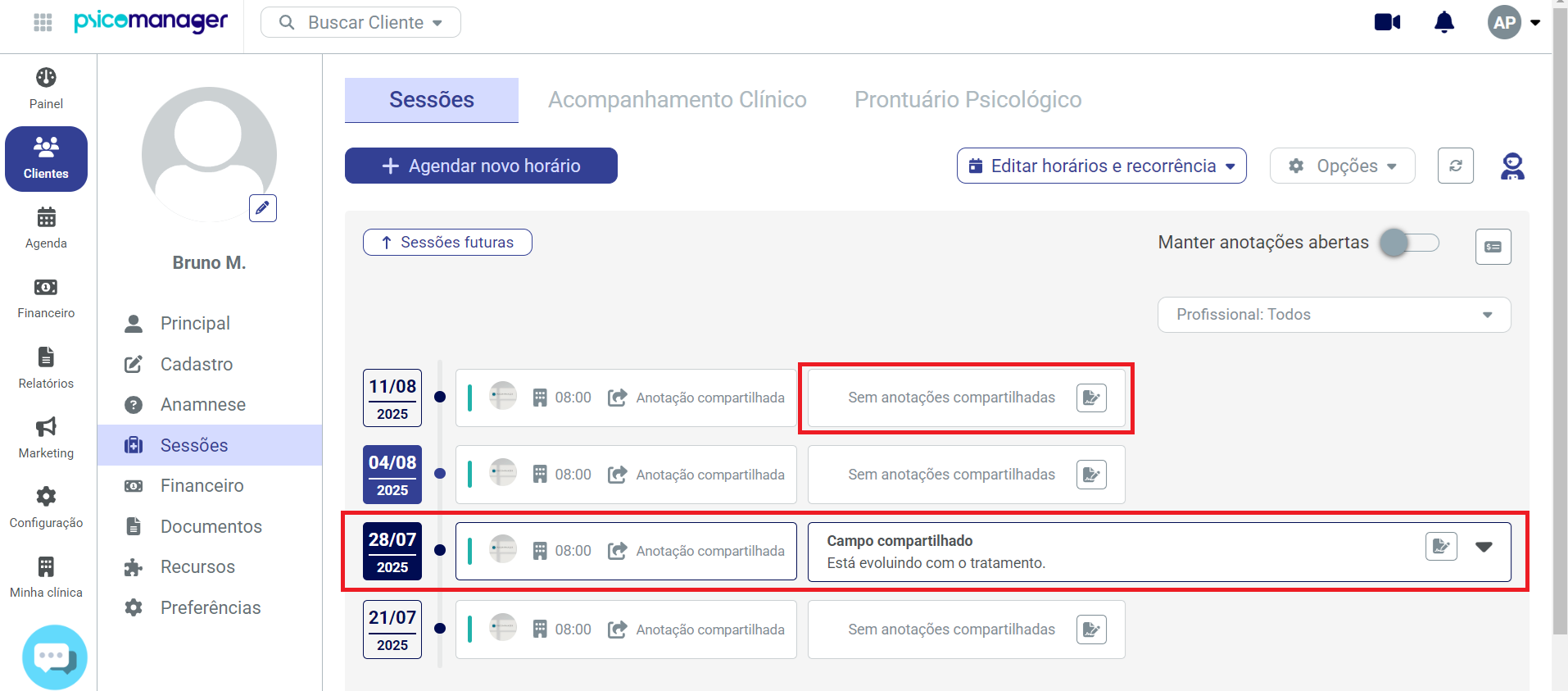Open Recursos in the client menu
This screenshot has height=691, width=1568.
click(210, 566)
